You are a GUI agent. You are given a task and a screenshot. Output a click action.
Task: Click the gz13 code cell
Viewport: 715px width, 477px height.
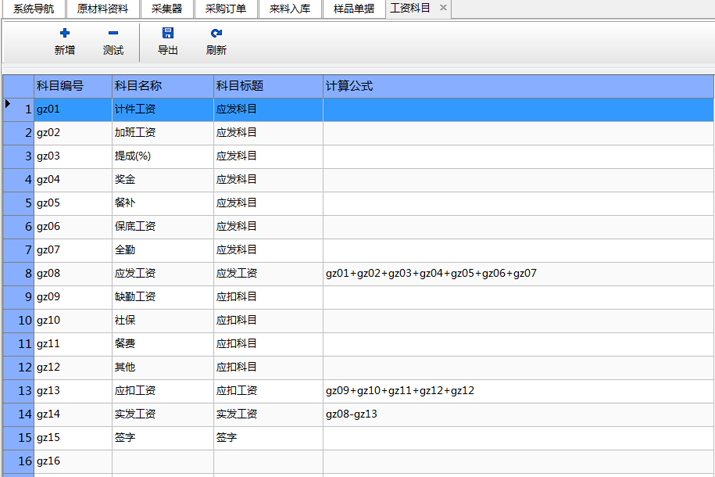tap(73, 391)
